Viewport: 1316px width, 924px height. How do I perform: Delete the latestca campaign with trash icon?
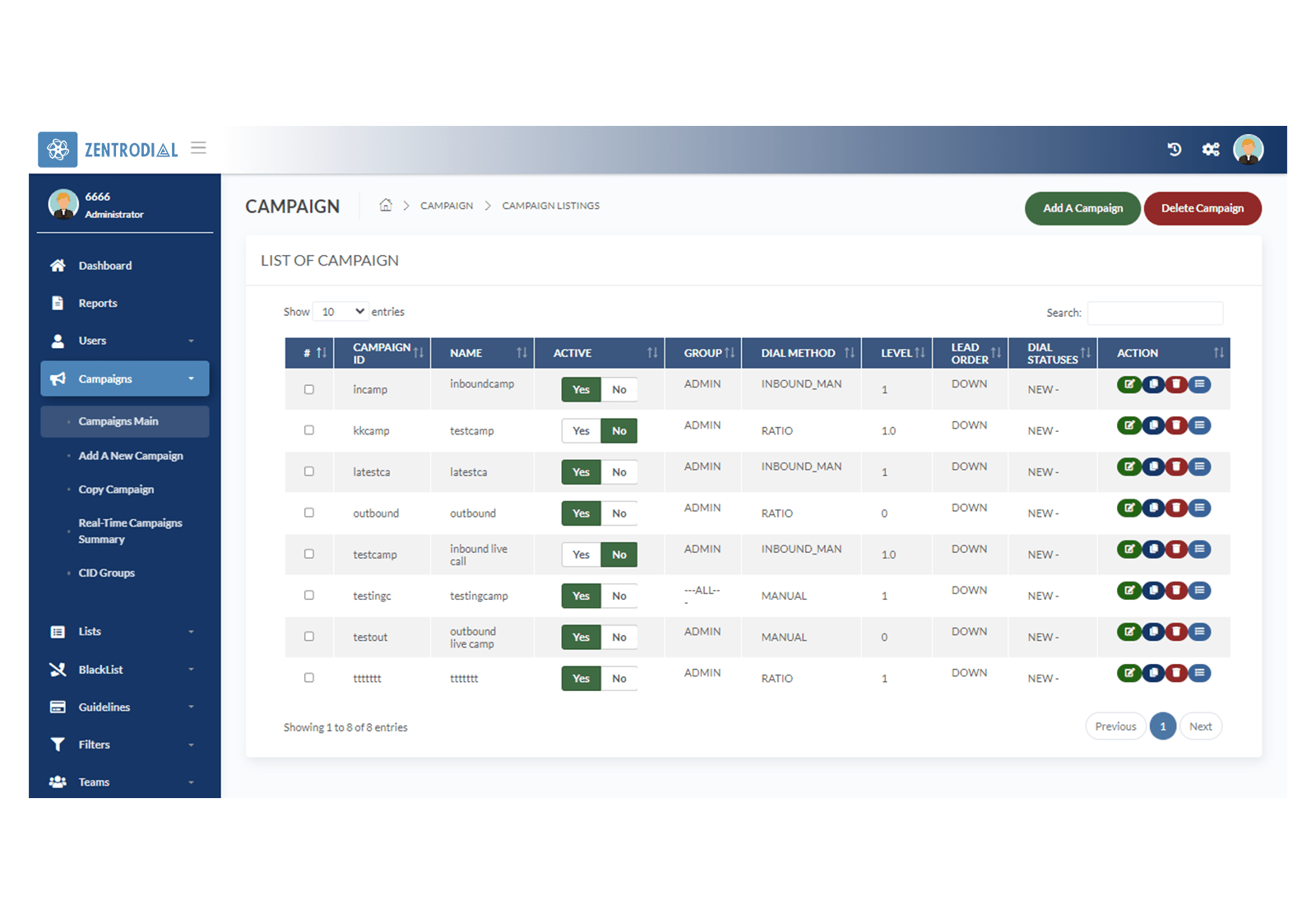1176,467
